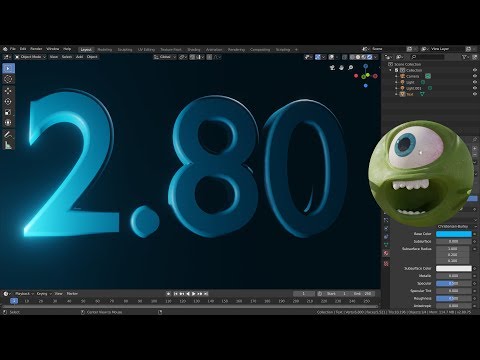
Task: Click the outliner search field
Action: click(428, 57)
